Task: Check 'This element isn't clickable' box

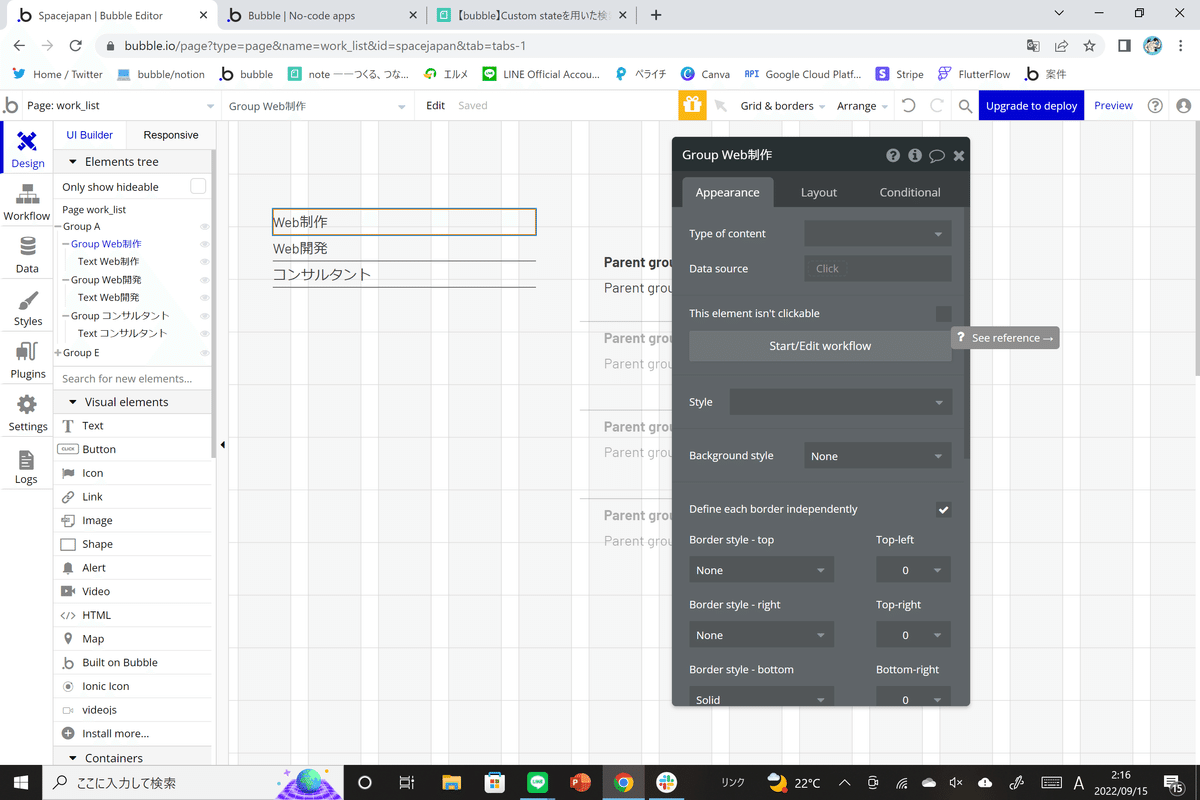Action: tap(943, 314)
